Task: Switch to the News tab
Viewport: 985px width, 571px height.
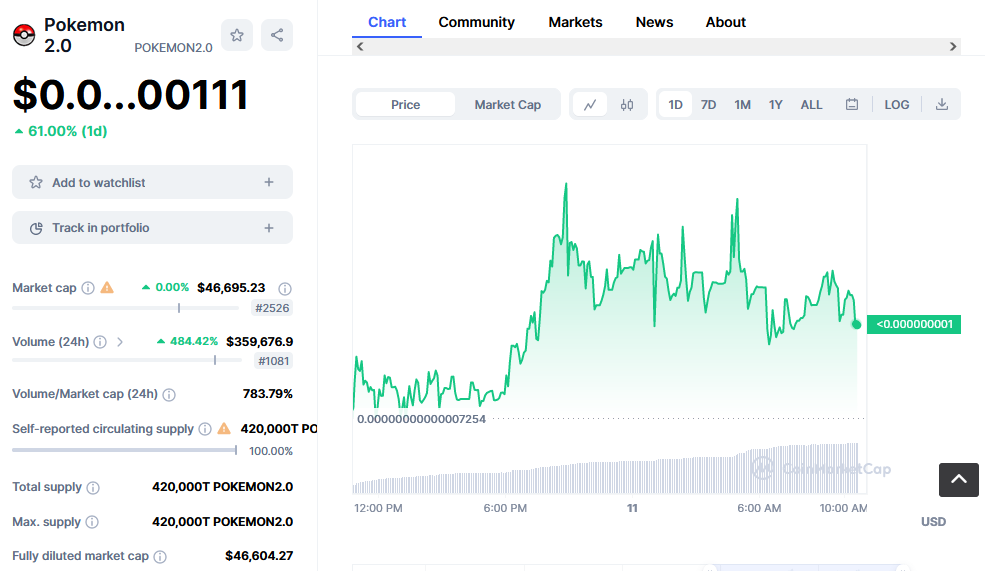Action: pos(654,22)
